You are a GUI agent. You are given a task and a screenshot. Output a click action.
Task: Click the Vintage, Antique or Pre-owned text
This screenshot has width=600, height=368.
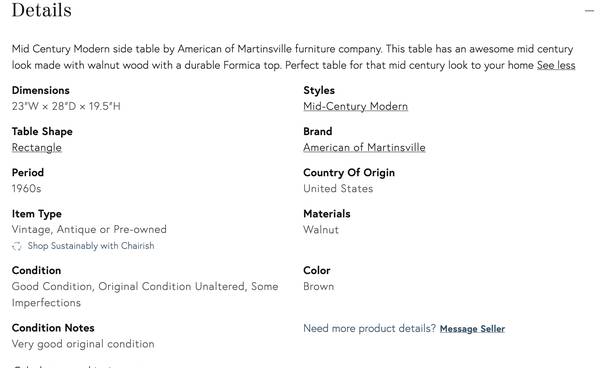point(89,230)
